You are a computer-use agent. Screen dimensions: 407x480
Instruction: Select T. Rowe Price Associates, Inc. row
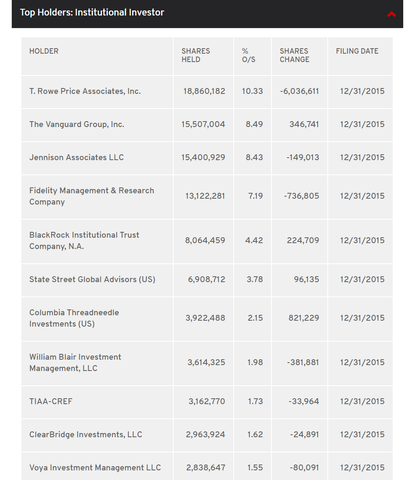[x=207, y=92]
